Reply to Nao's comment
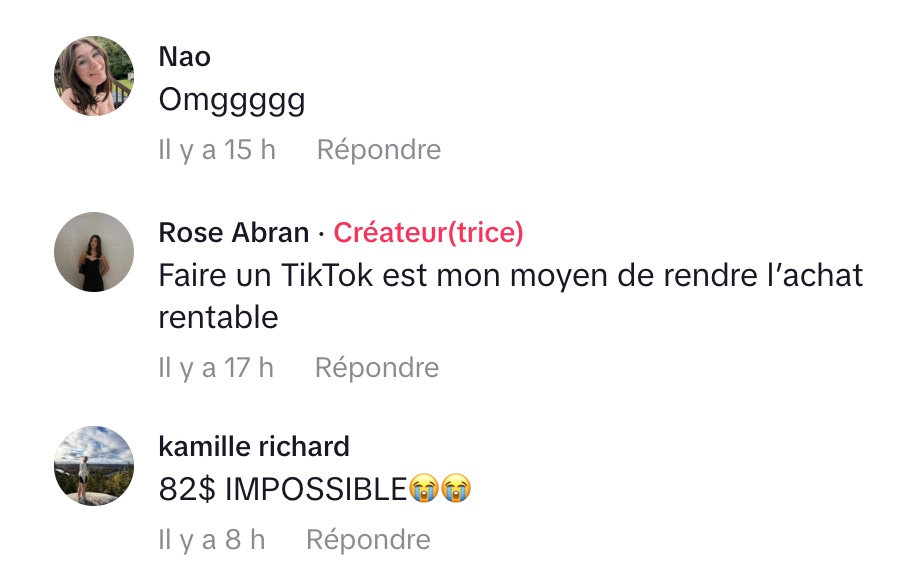 (378, 150)
